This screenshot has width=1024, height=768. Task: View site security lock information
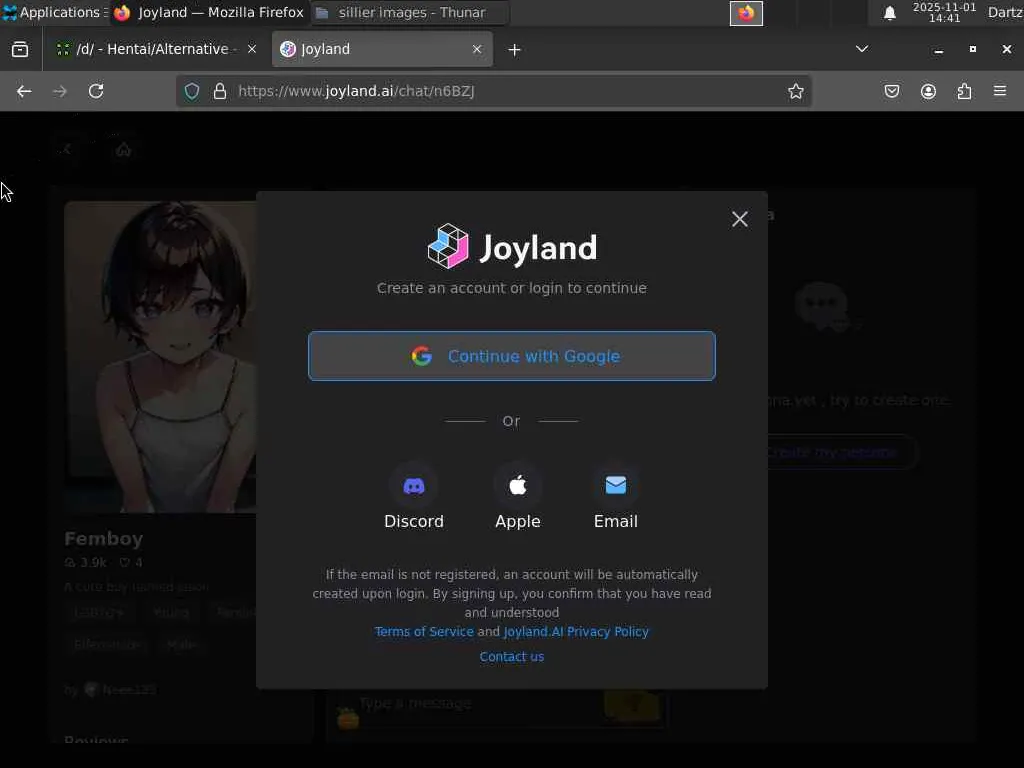pyautogui.click(x=220, y=91)
